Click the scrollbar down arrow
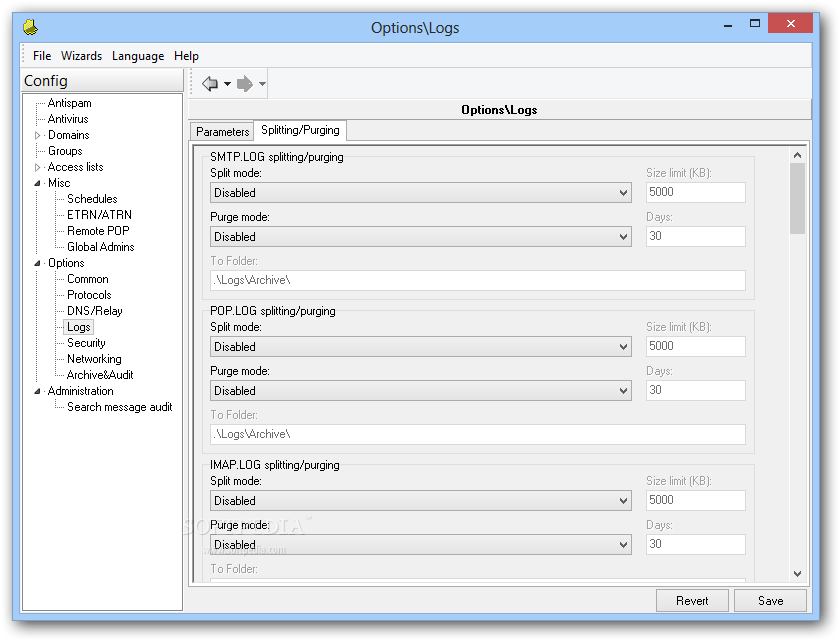 point(797,574)
